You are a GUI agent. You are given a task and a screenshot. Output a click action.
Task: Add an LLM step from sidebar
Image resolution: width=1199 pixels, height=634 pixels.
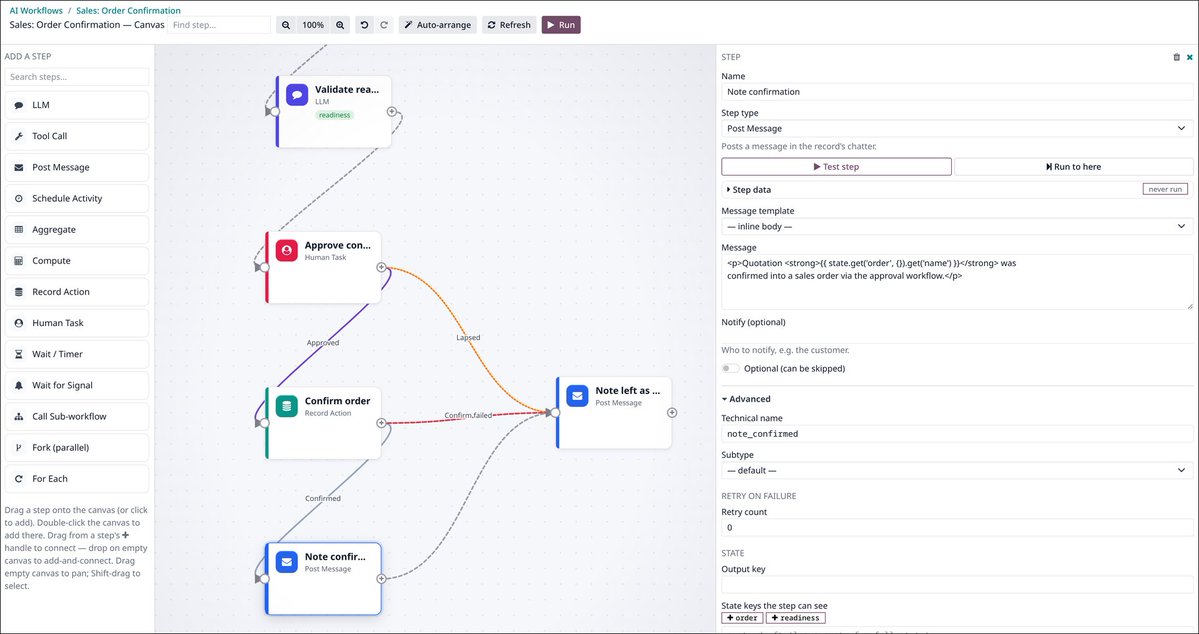click(x=76, y=106)
